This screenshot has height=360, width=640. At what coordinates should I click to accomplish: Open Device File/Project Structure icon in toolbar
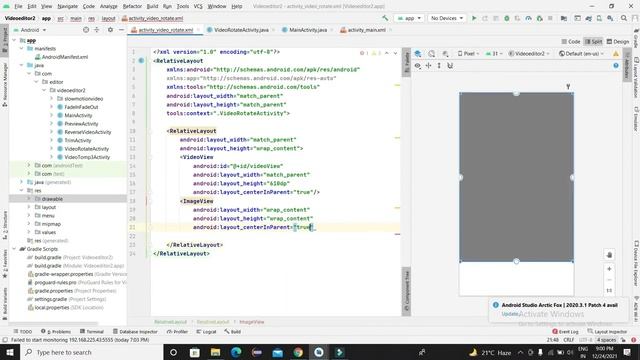point(564,18)
